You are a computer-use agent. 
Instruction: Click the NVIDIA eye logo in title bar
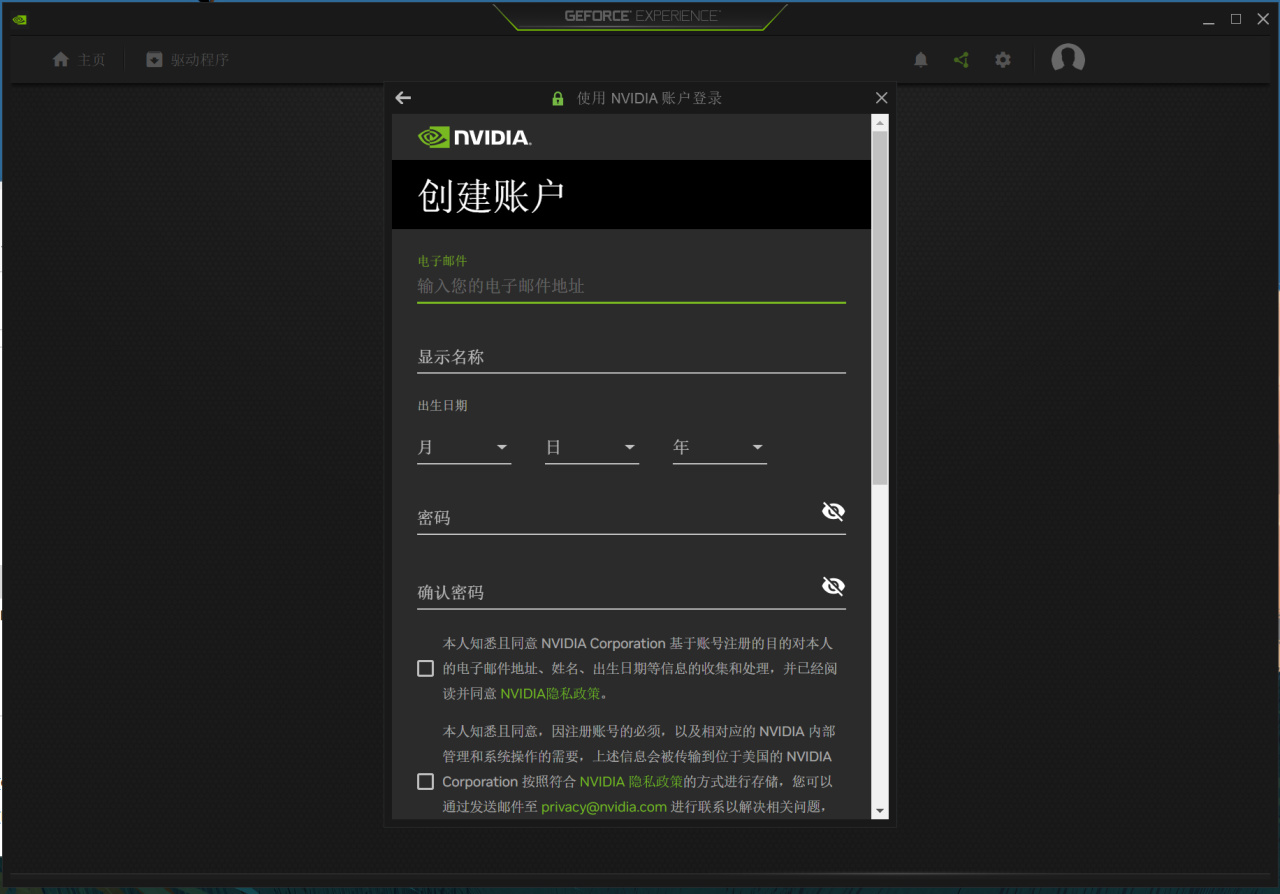coord(20,18)
